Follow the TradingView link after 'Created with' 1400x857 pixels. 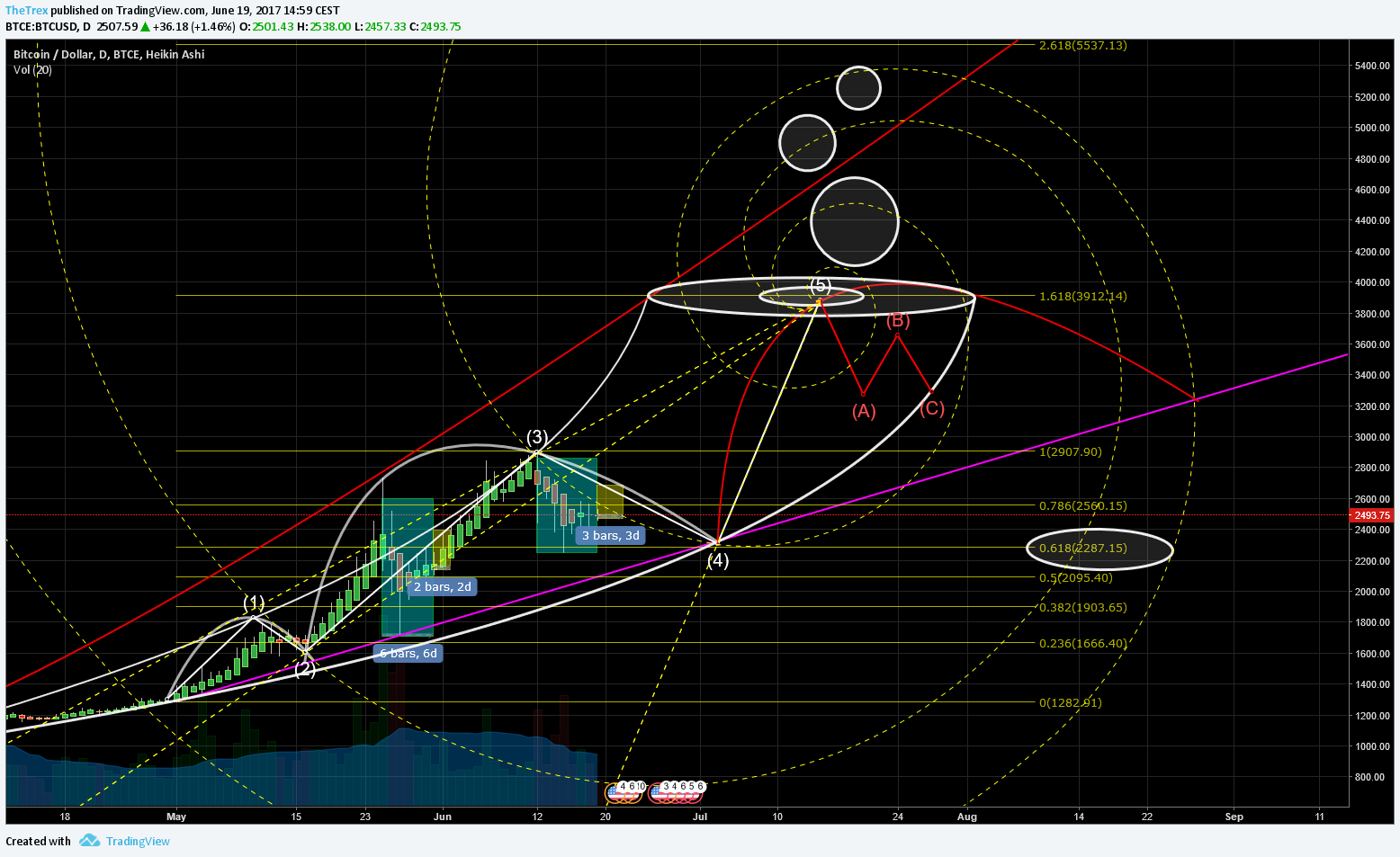[x=138, y=842]
